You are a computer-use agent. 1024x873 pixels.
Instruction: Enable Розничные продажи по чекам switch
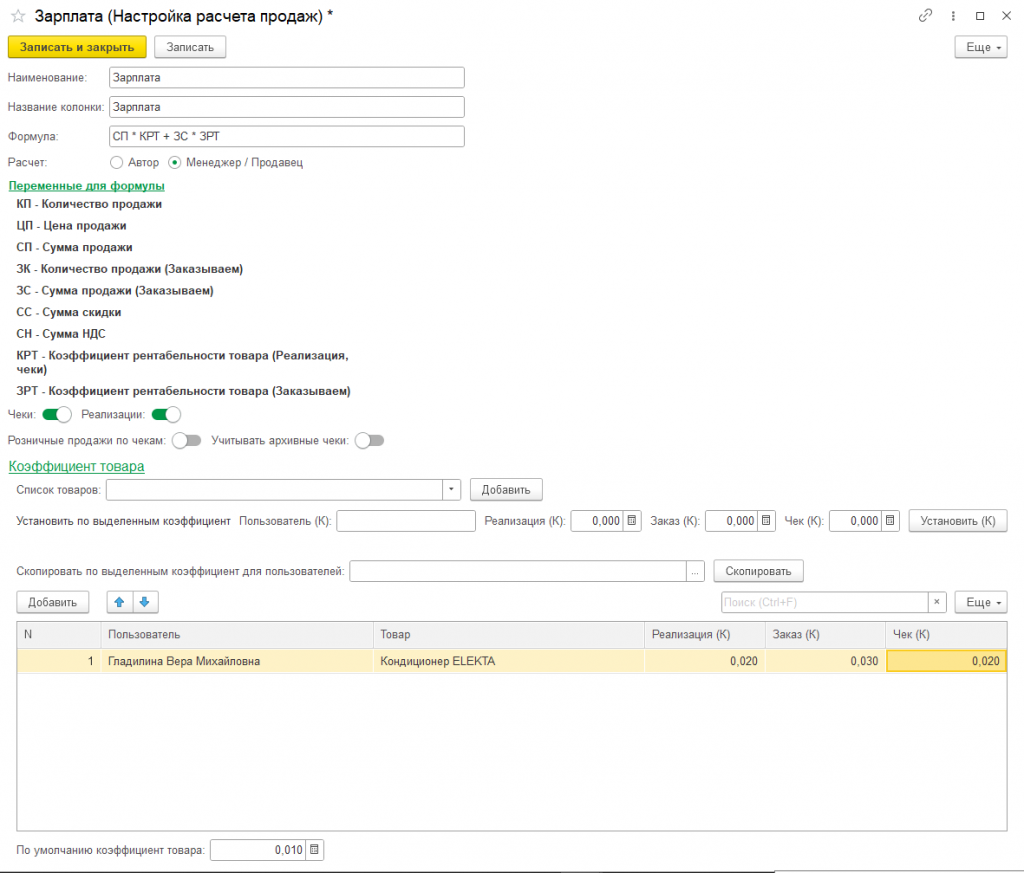point(186,441)
